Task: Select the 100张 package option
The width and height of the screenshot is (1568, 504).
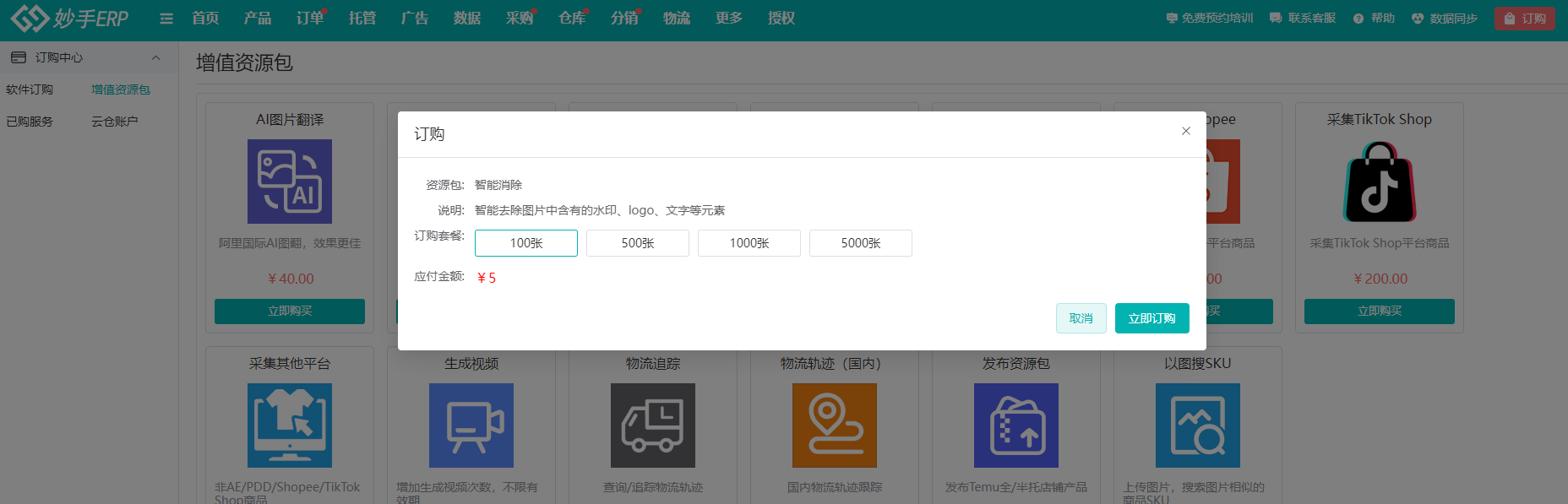Action: (x=526, y=243)
